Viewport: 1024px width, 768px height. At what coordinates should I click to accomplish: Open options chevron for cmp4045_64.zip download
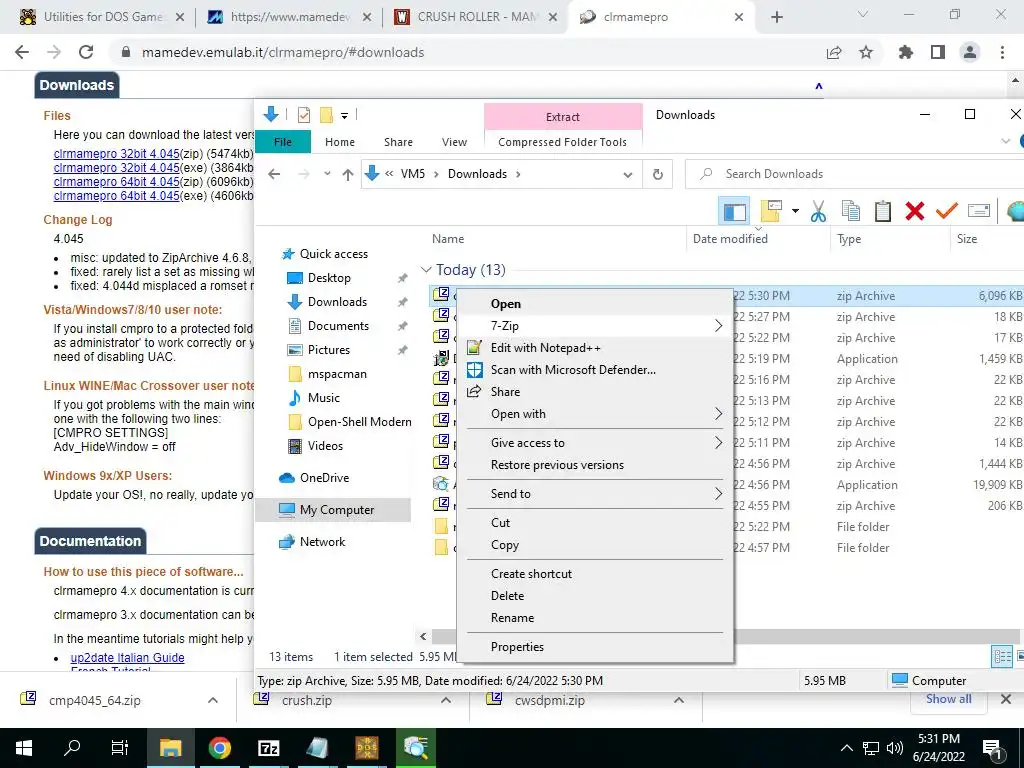[x=213, y=700]
